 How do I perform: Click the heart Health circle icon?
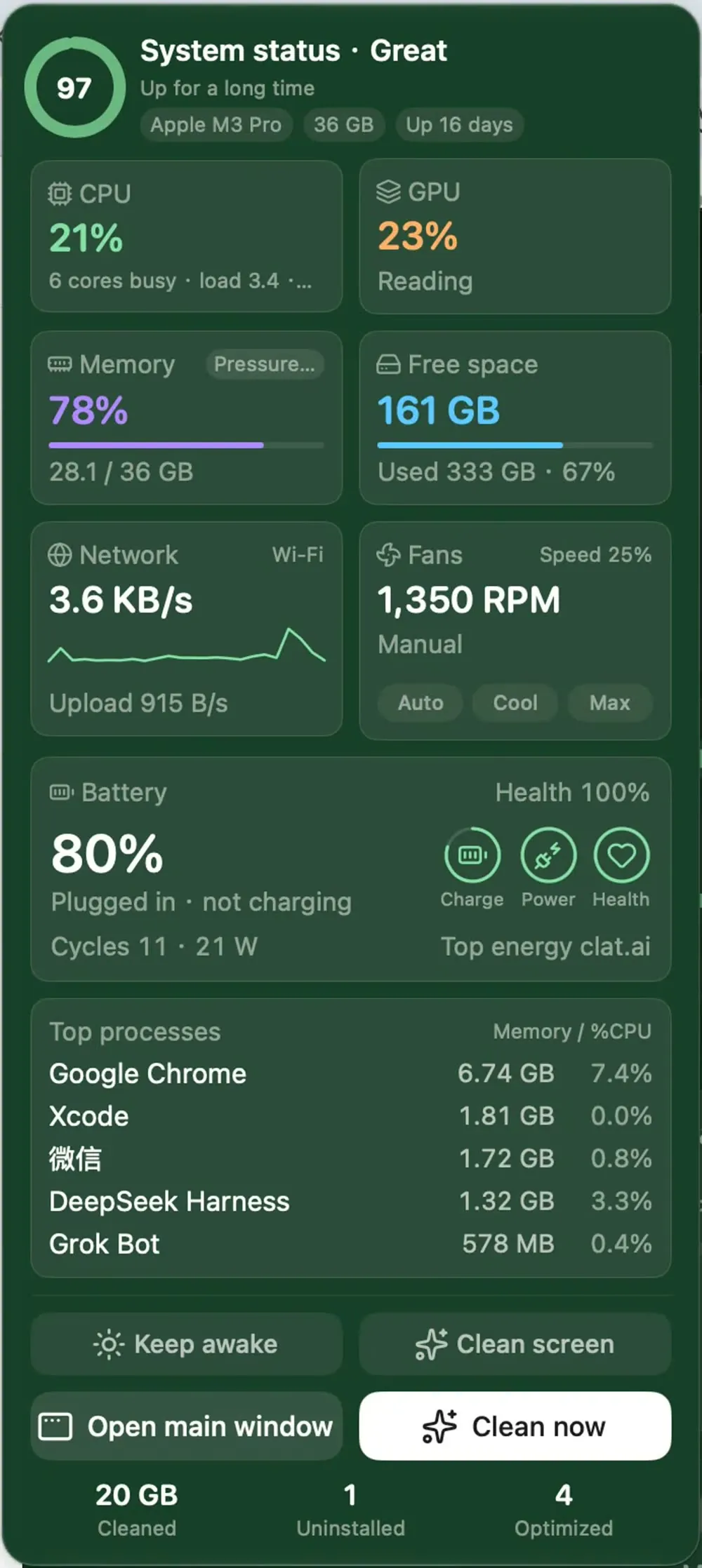click(x=621, y=855)
